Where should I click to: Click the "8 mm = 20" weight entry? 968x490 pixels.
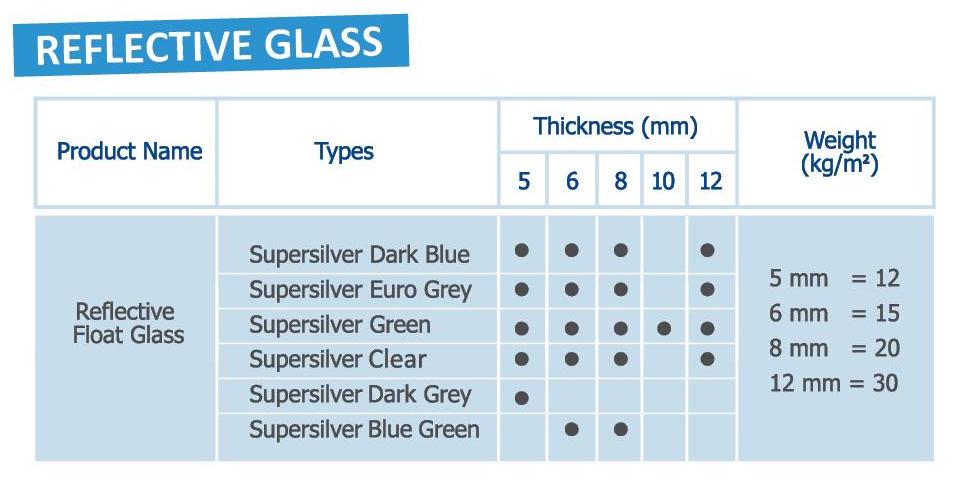834,348
